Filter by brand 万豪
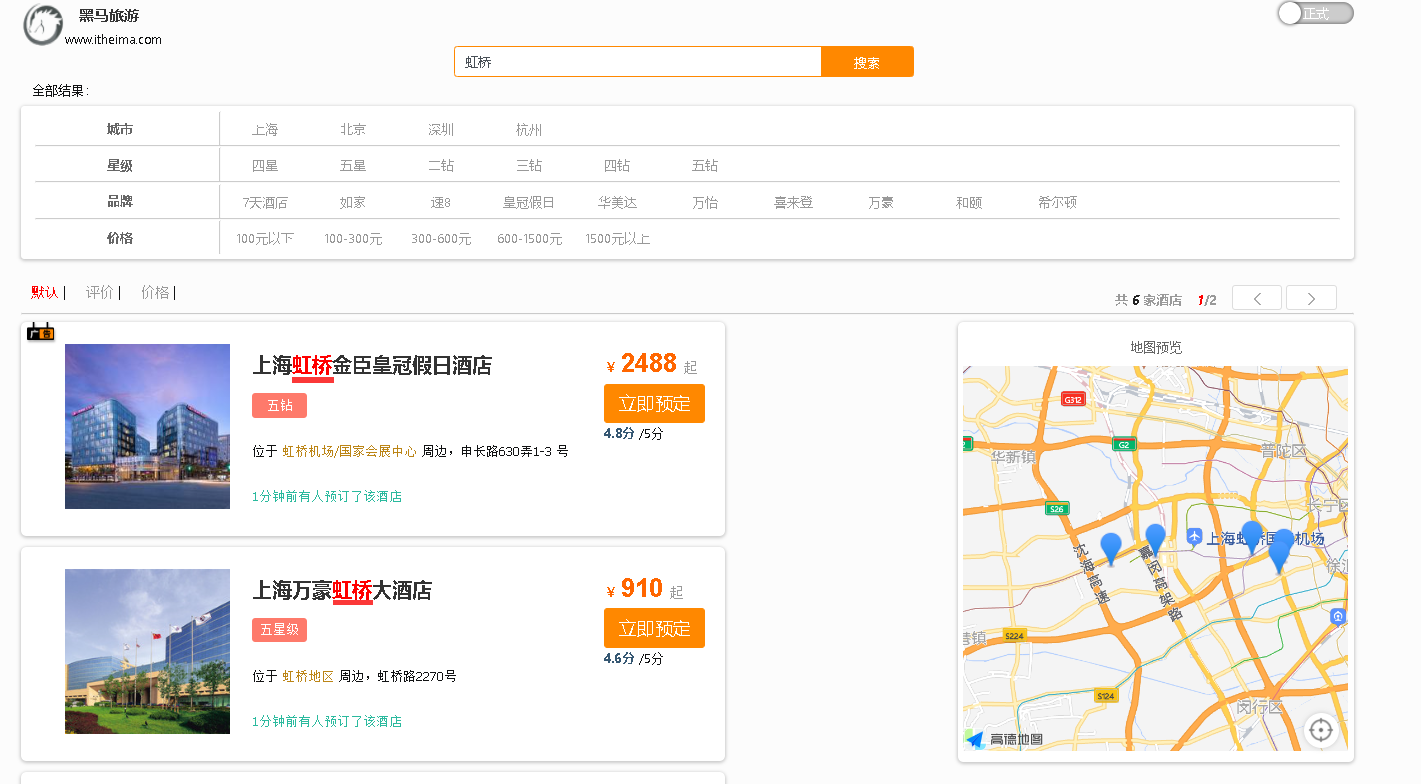1421x784 pixels. (881, 203)
